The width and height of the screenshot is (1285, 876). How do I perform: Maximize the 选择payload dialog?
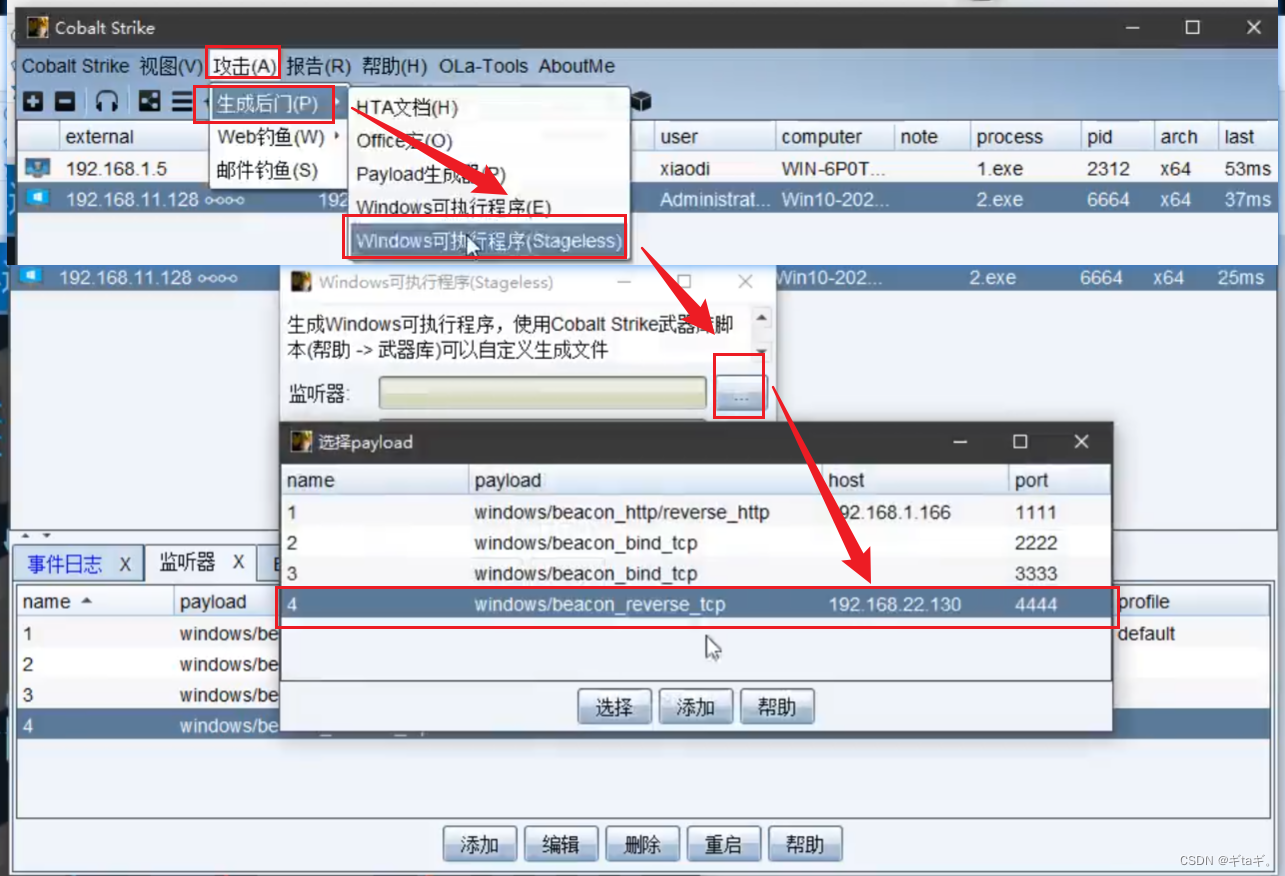[1020, 441]
